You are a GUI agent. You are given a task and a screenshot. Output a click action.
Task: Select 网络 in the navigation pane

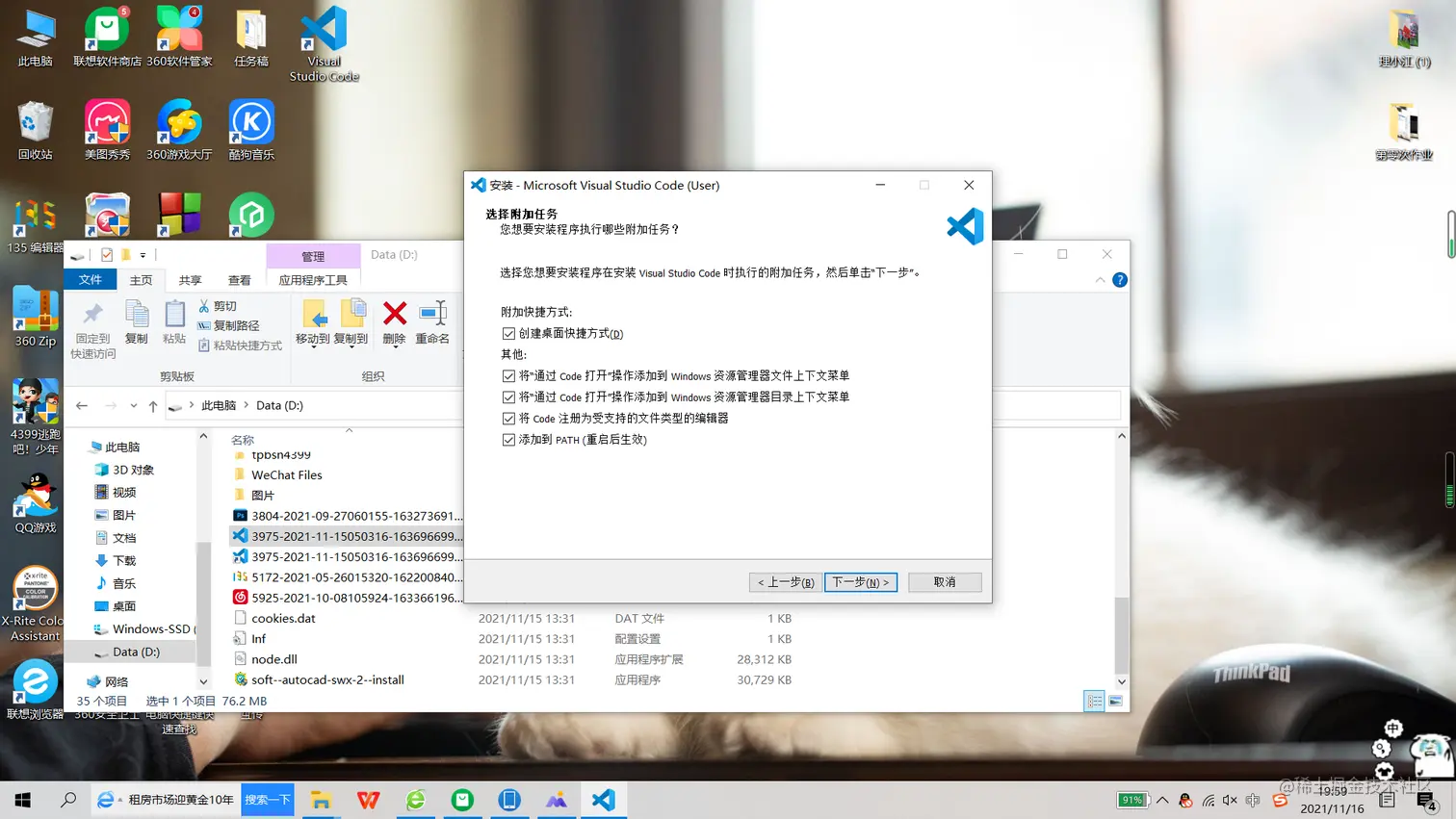(x=108, y=681)
